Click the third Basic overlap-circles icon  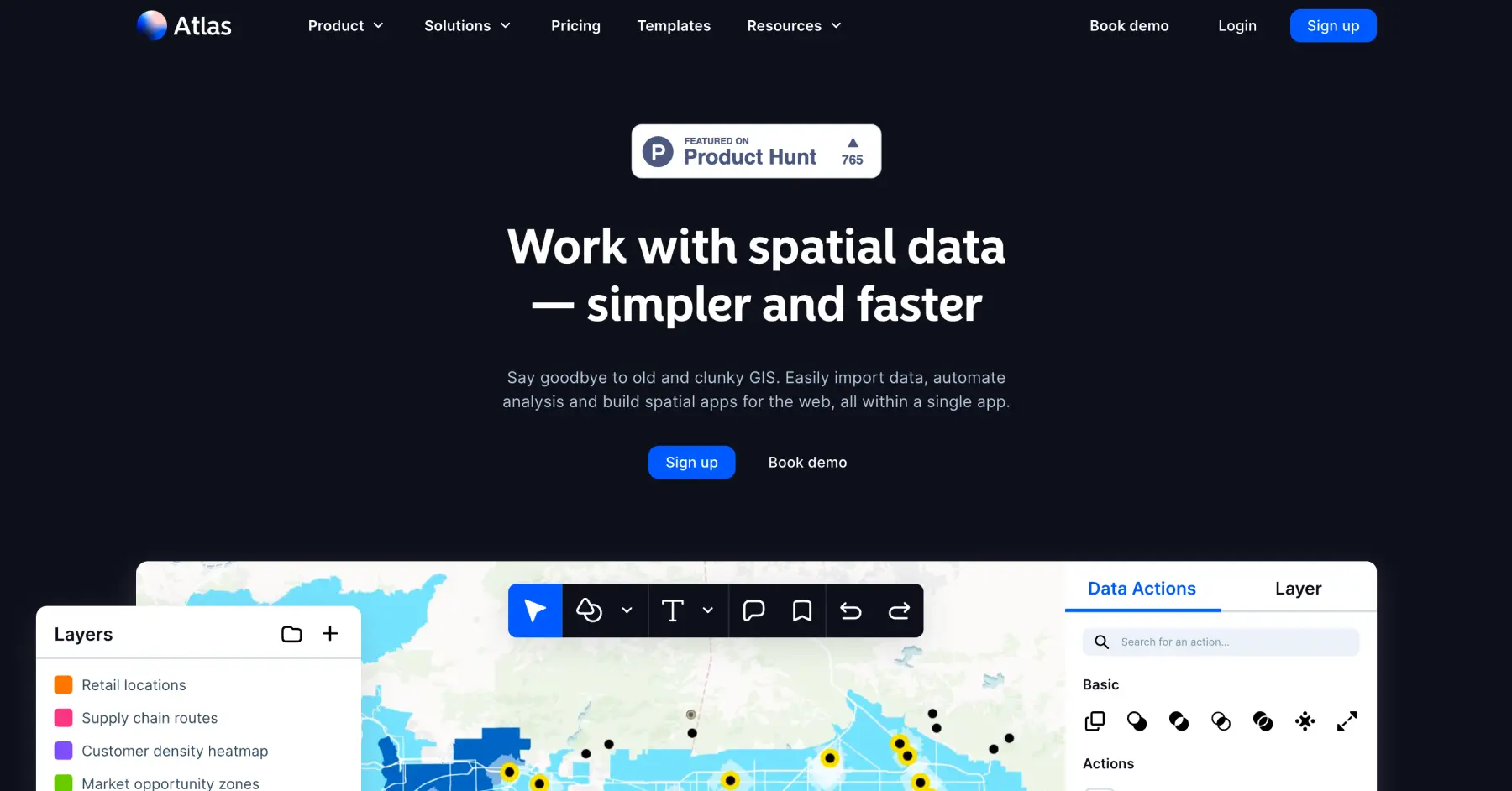point(1179,721)
